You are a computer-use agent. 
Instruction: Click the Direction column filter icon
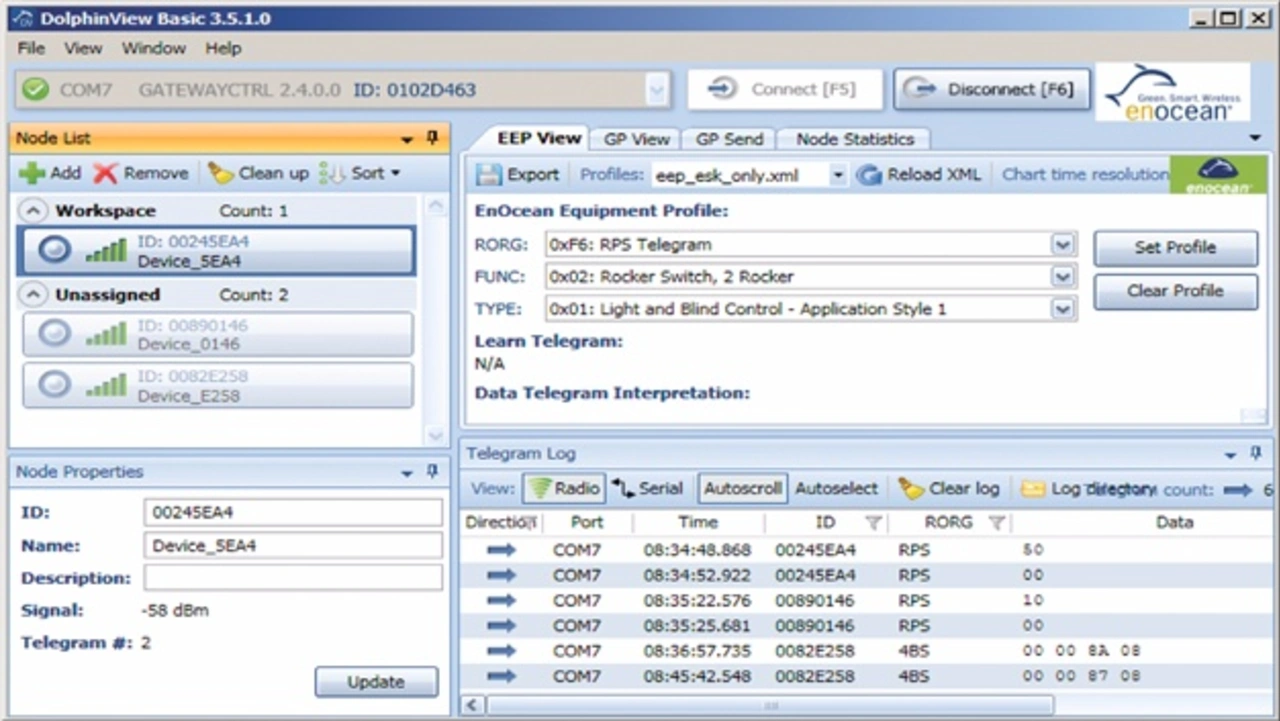533,522
